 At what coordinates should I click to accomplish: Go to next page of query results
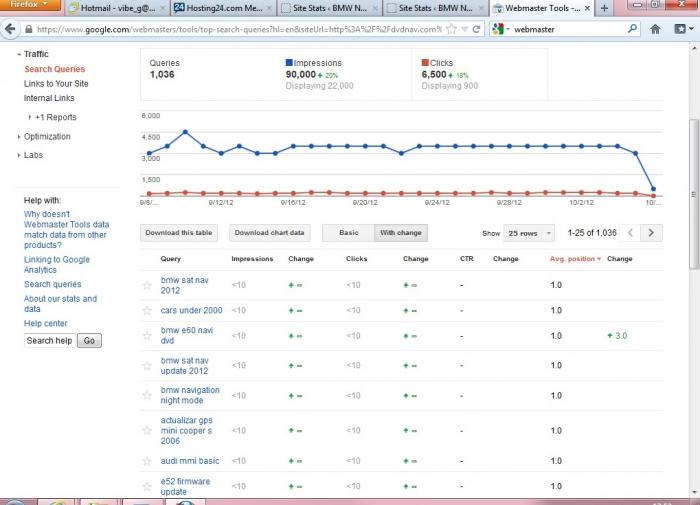(651, 233)
